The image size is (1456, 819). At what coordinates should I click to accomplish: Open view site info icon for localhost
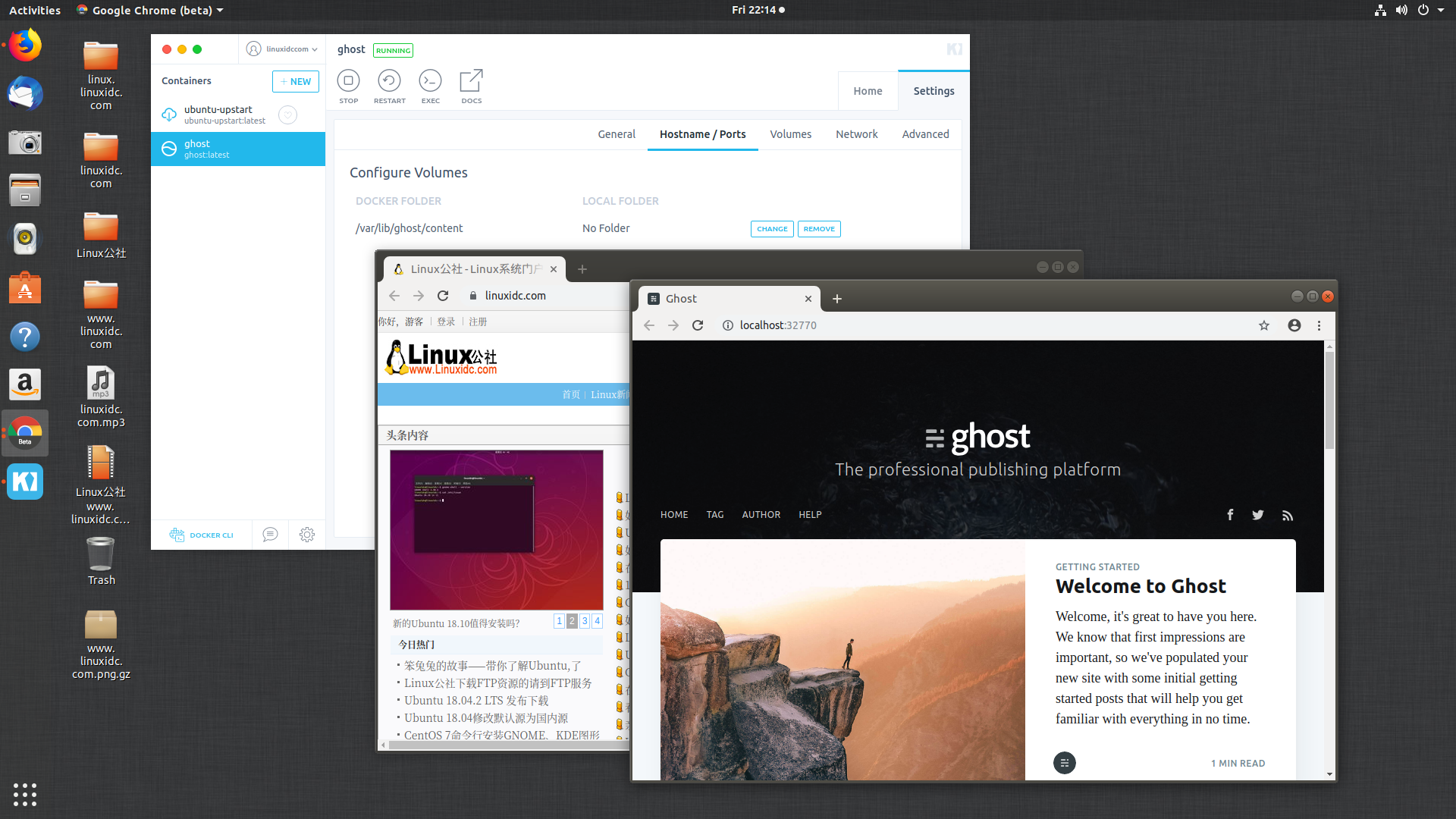click(727, 325)
